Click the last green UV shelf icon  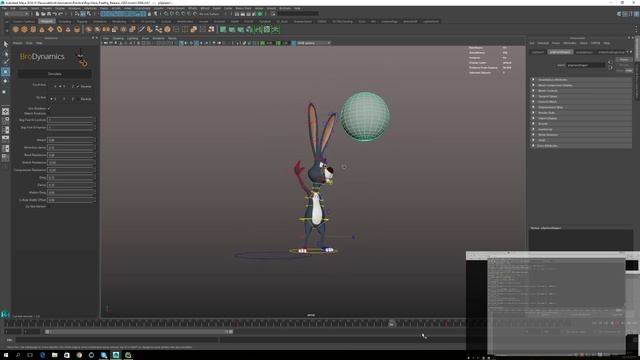[x=276, y=29]
